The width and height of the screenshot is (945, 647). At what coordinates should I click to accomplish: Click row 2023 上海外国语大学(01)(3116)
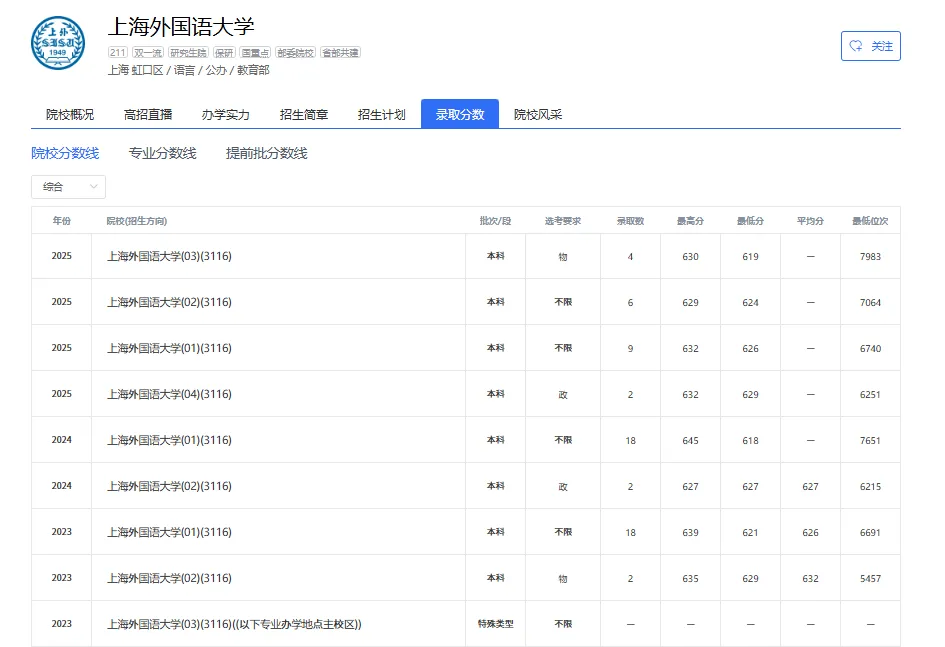point(466,532)
